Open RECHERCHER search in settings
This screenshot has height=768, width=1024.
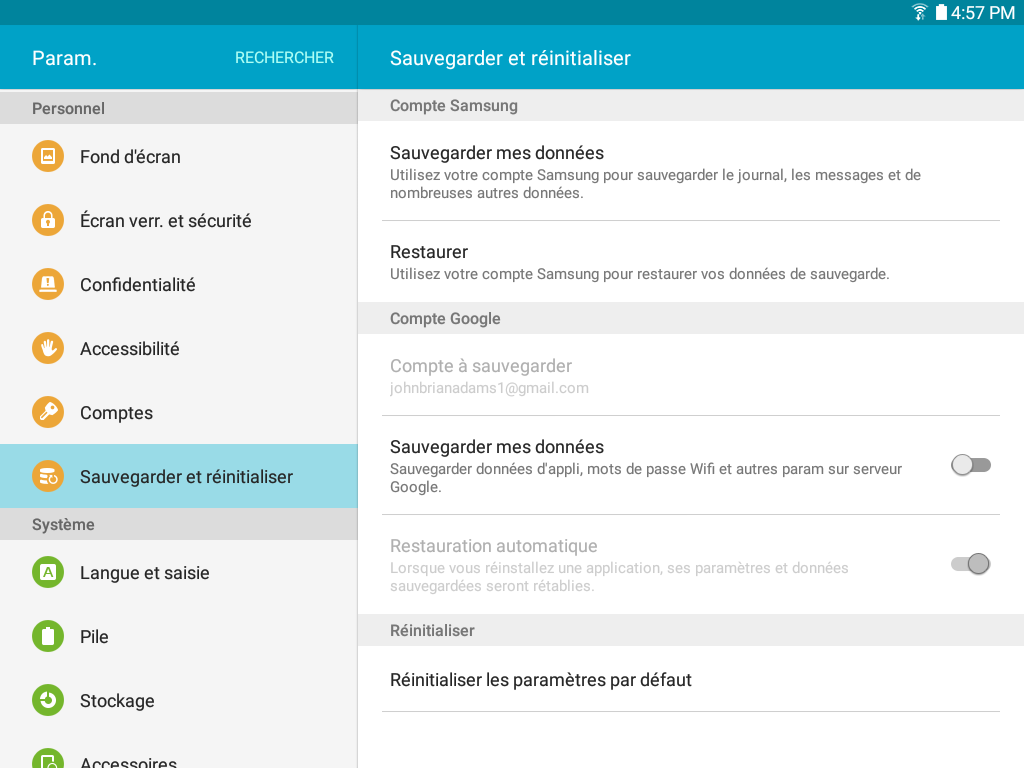point(284,58)
